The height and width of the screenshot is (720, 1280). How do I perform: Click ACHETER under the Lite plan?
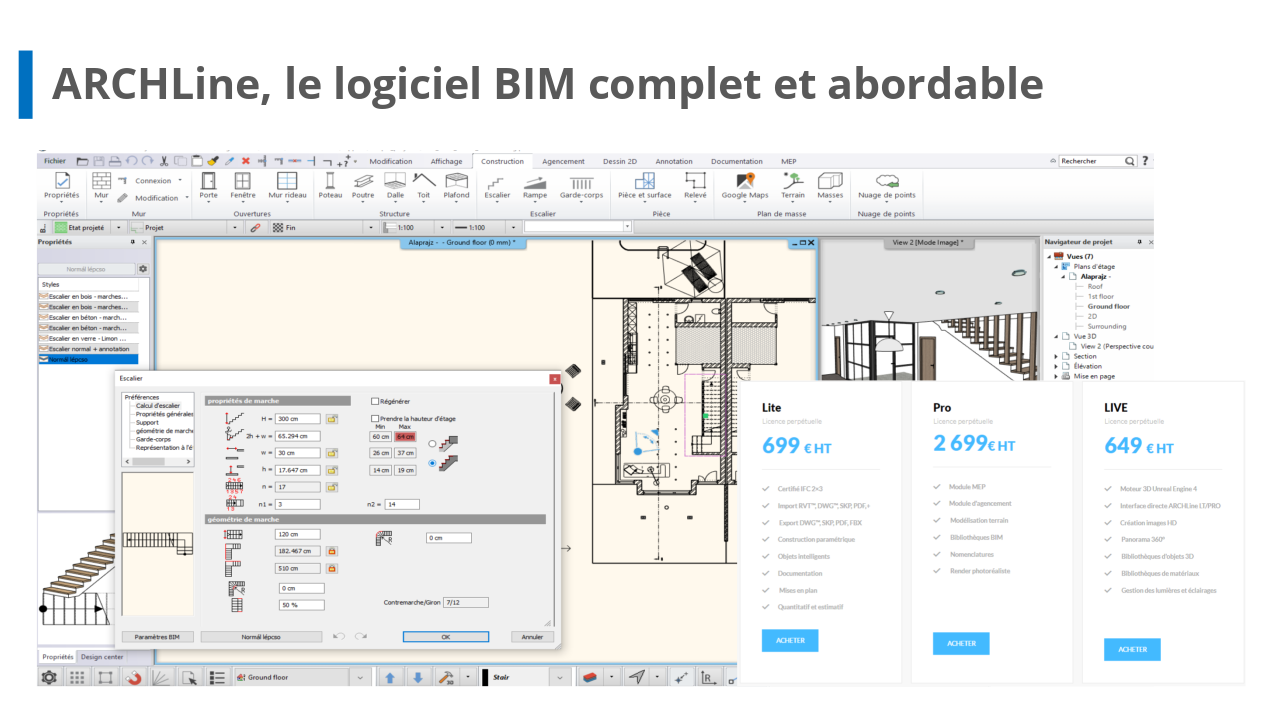[x=790, y=640]
